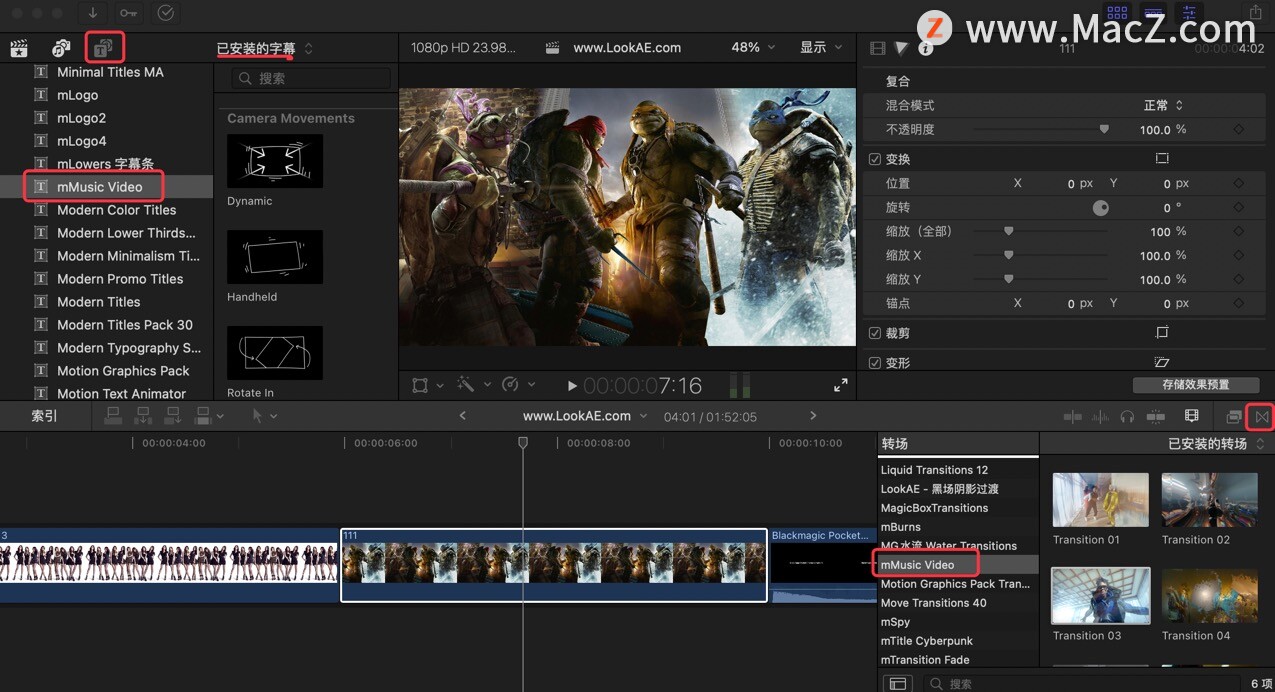Click the insert clip edit icon
The width and height of the screenshot is (1275, 692).
(143, 416)
